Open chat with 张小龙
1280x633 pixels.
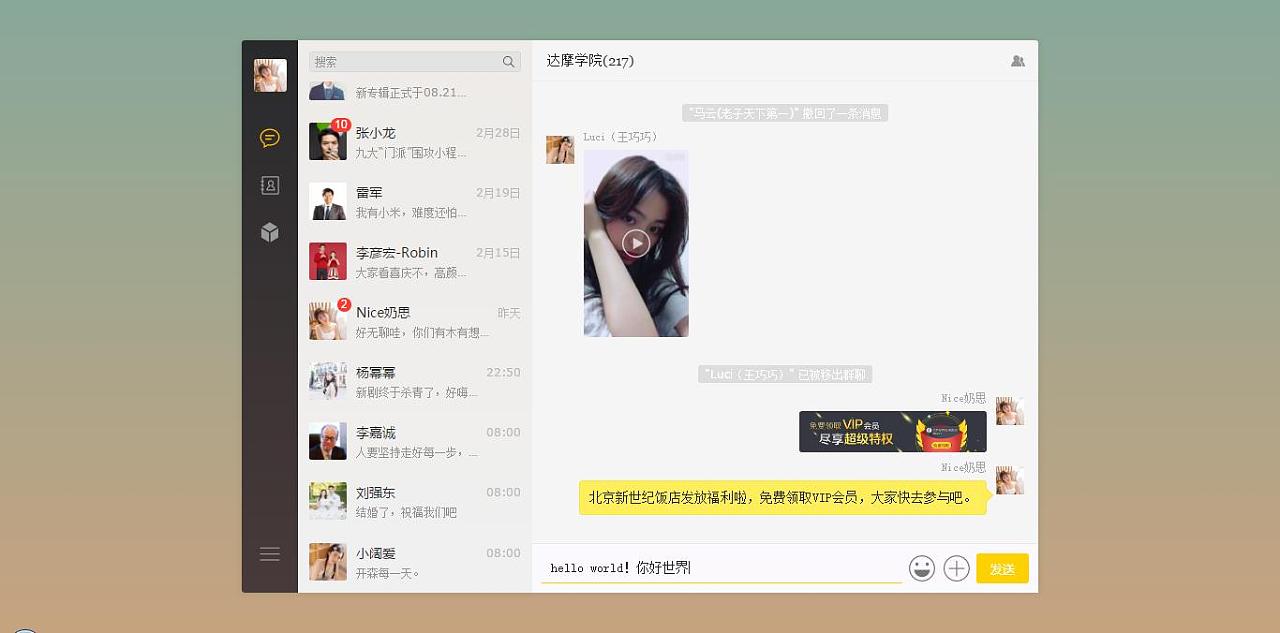414,142
